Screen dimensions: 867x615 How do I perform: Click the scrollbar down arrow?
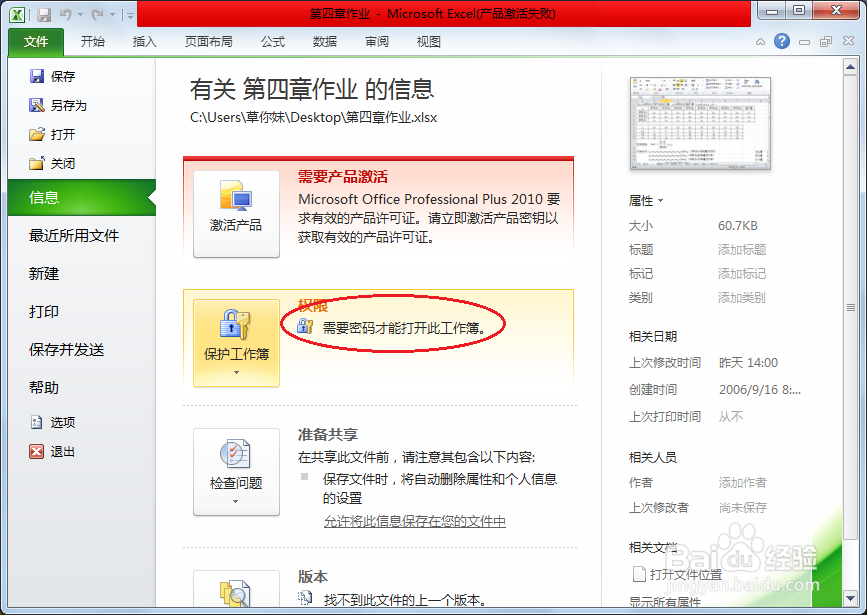850,598
